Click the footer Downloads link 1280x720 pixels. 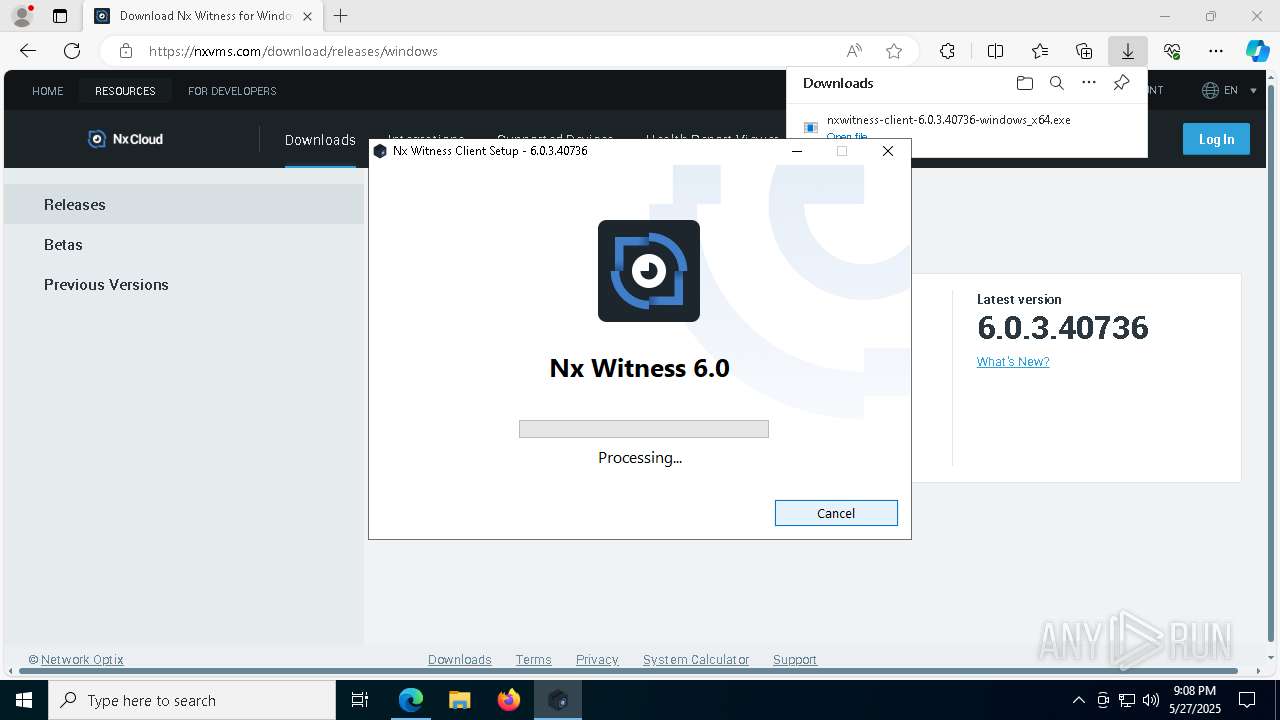460,660
